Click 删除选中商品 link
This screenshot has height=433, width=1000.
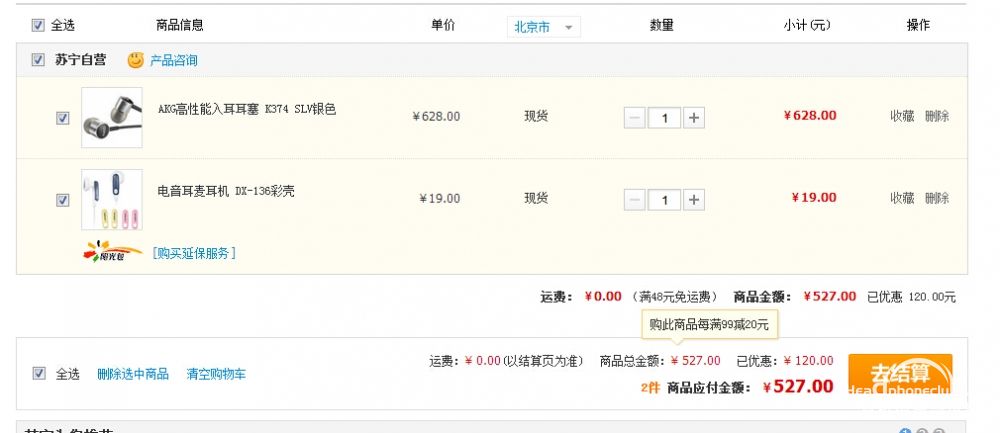tap(133, 374)
